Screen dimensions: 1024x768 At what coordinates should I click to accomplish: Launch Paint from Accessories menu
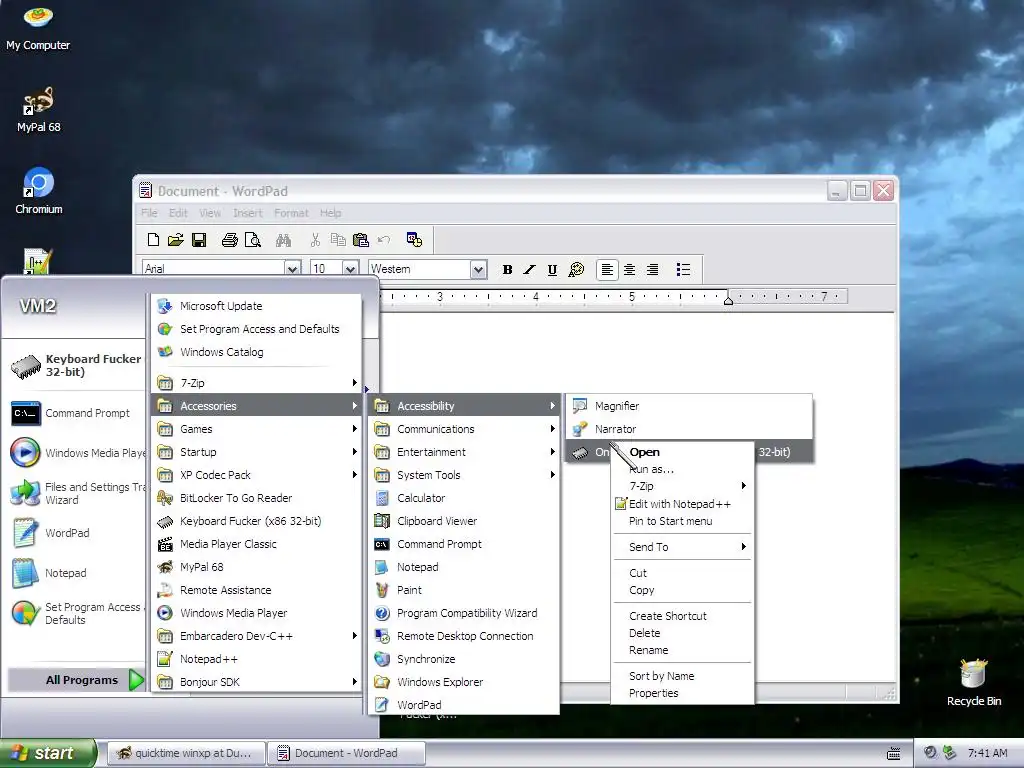point(464,590)
